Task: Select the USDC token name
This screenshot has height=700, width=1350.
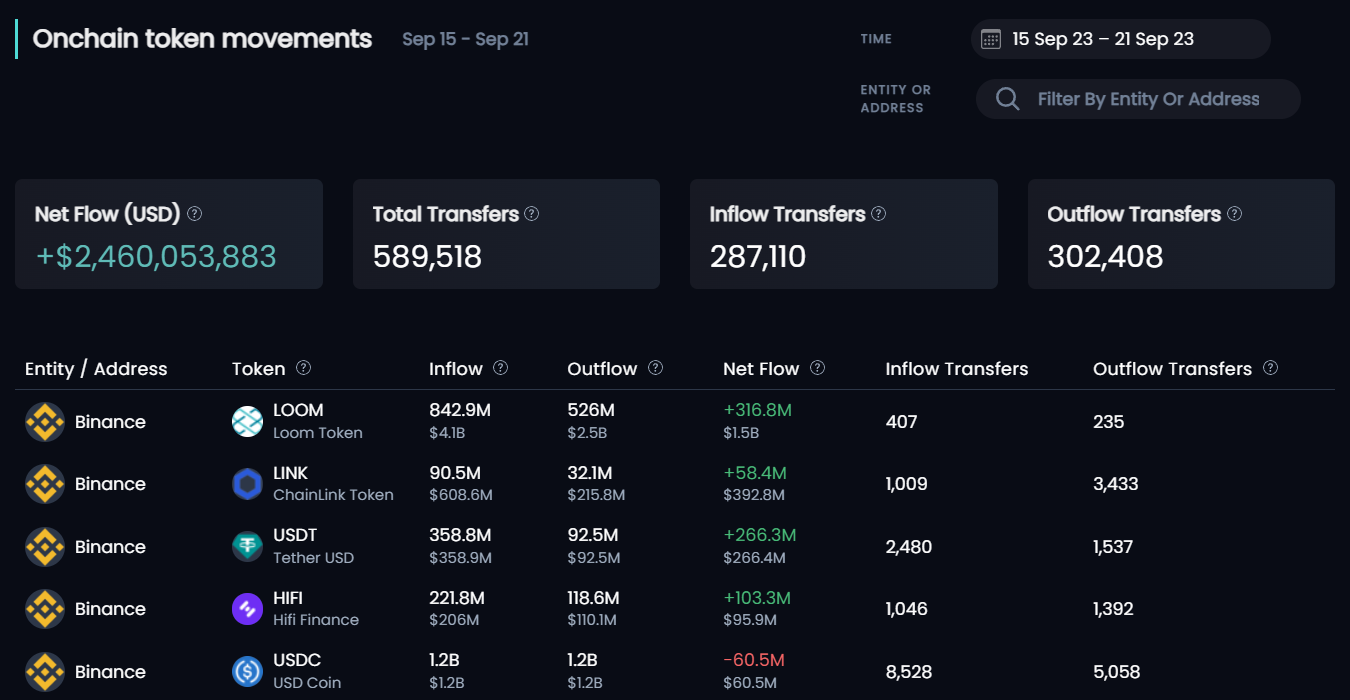Action: pos(297,661)
